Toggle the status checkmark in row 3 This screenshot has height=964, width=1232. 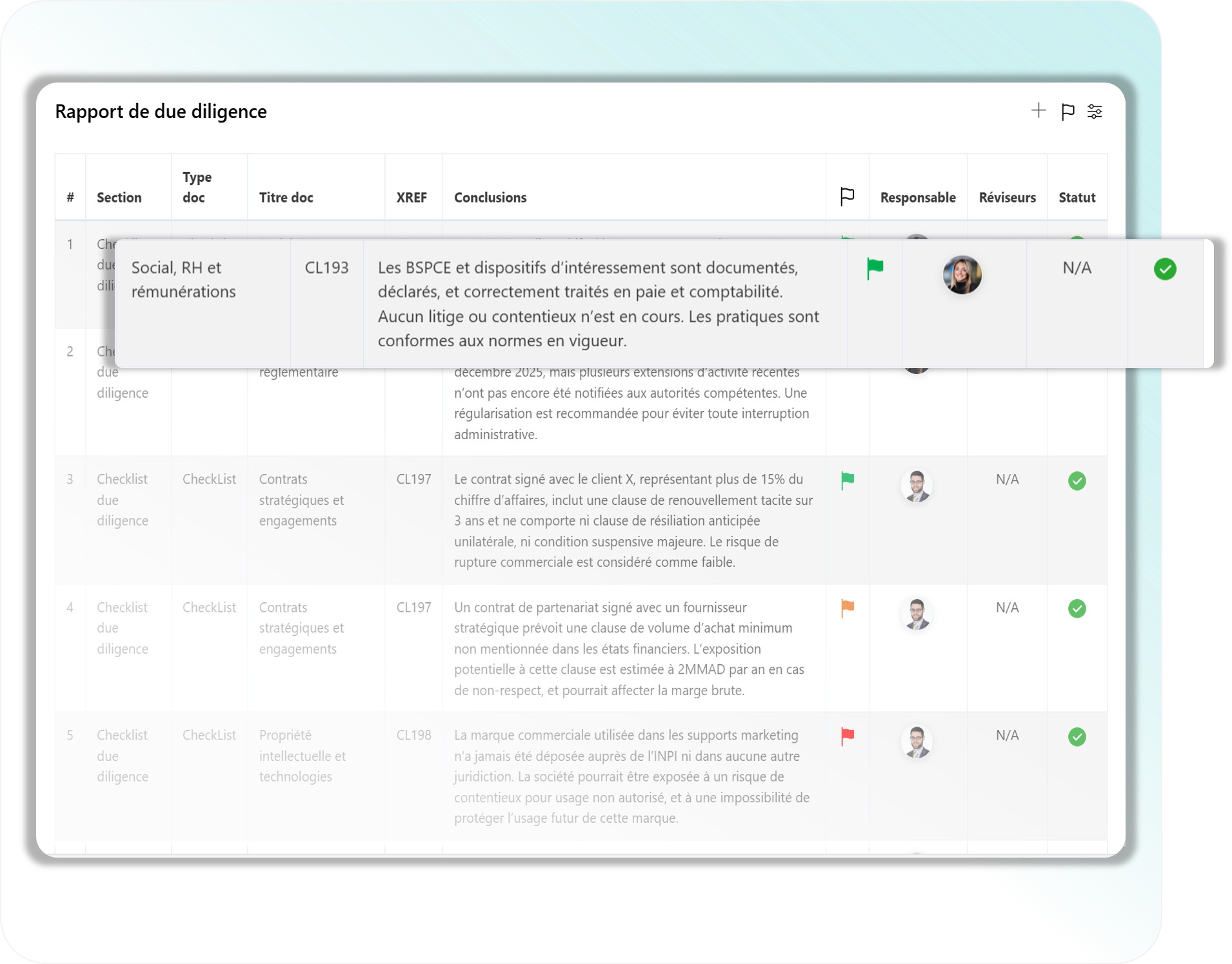pyautogui.click(x=1077, y=481)
